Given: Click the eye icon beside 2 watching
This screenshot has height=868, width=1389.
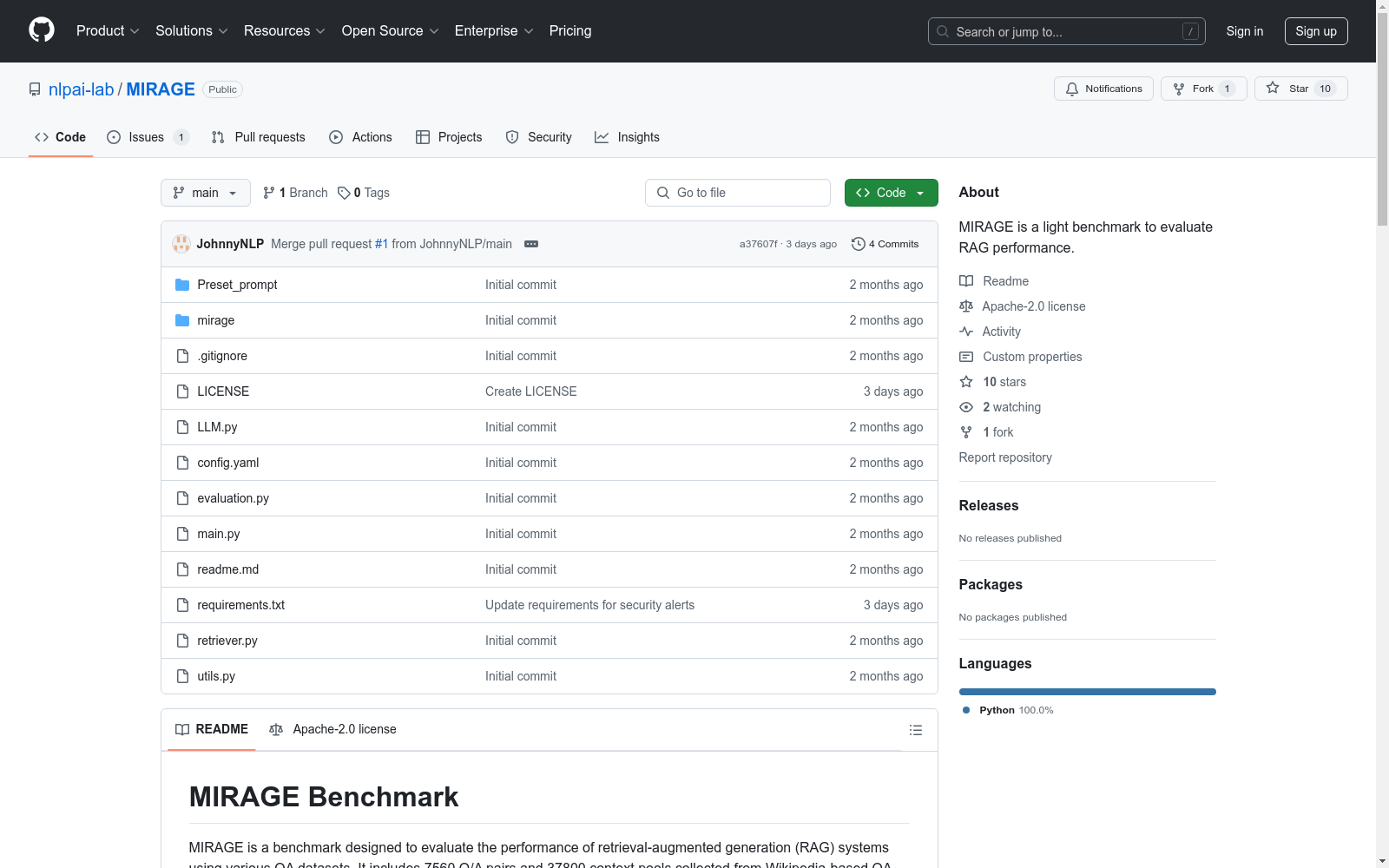Looking at the screenshot, I should click(x=966, y=407).
